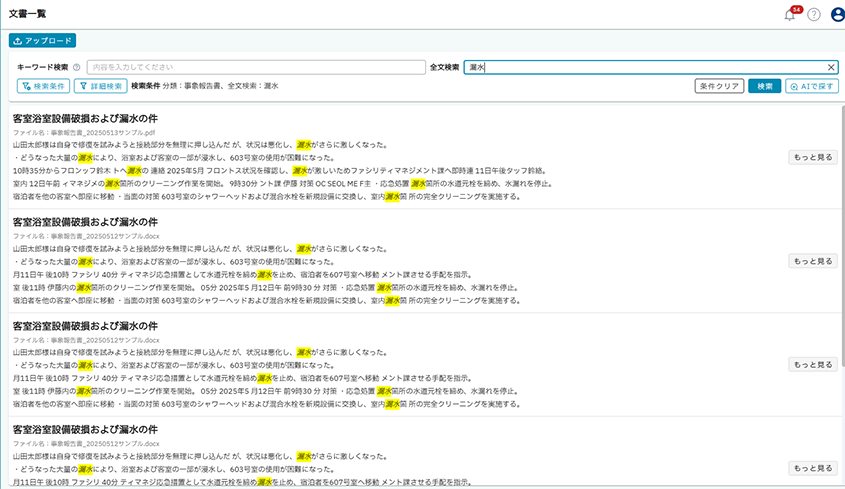845x489 pixels.
Task: Click the red notification count badge
Action: tap(796, 10)
